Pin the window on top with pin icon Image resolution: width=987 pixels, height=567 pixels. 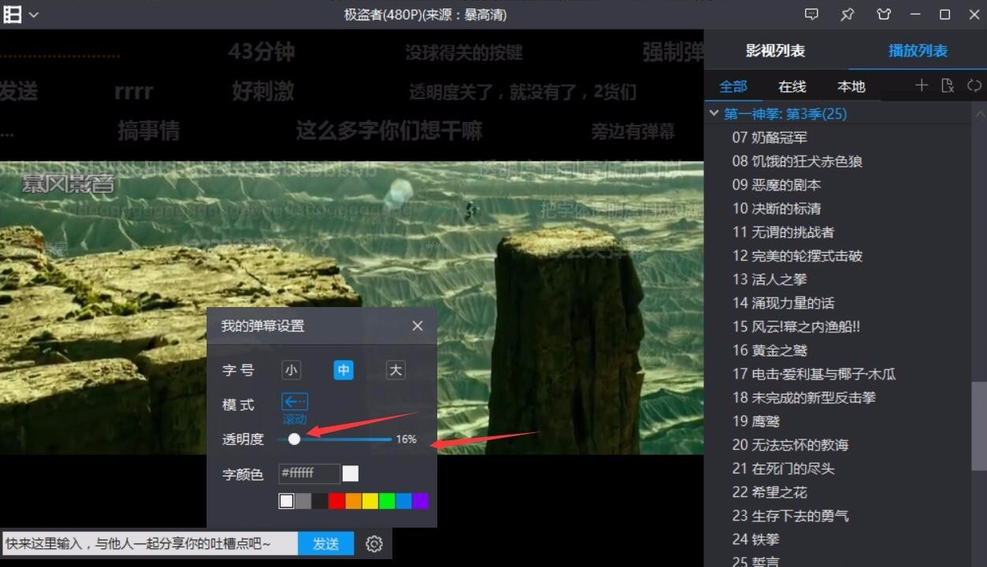(847, 14)
